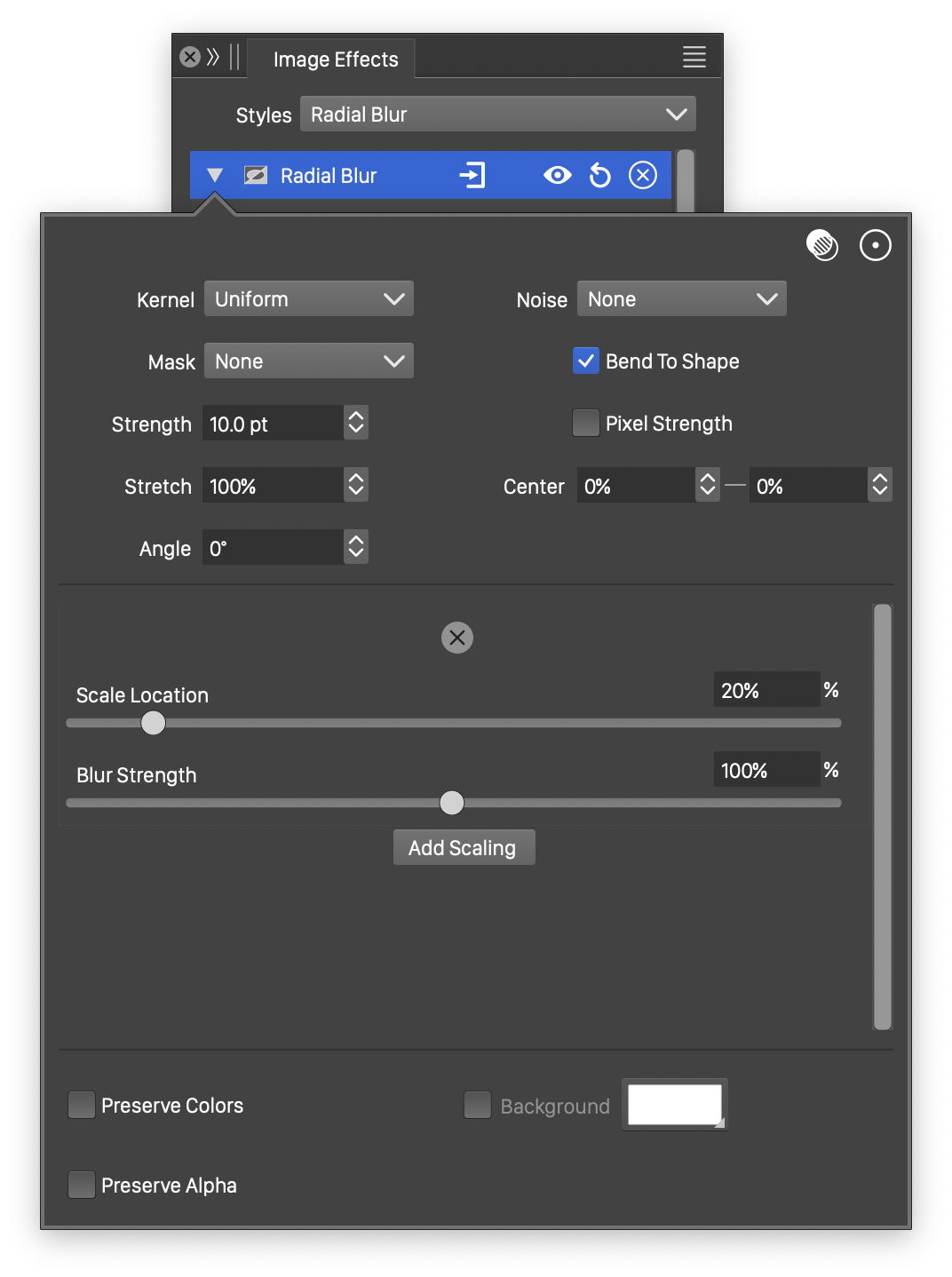The height and width of the screenshot is (1277, 952).
Task: Enable the Pixel Strength checkbox
Action: pyautogui.click(x=586, y=423)
